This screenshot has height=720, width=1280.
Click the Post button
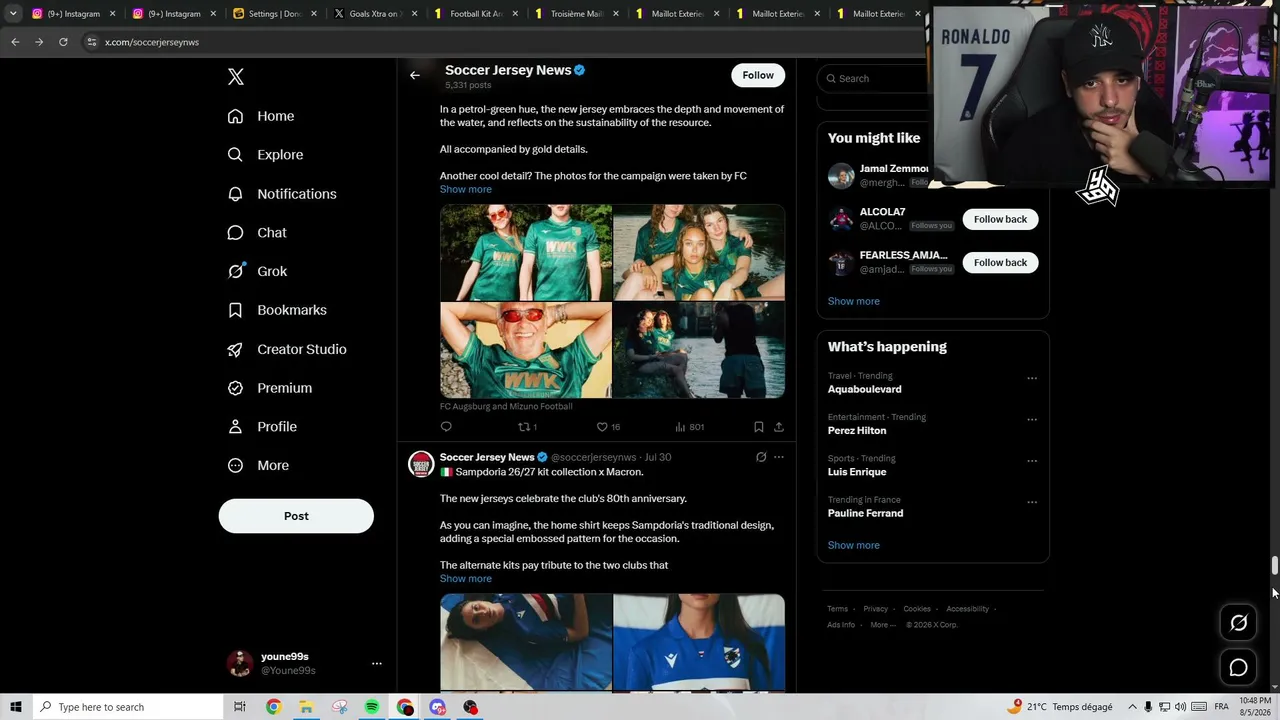pyautogui.click(x=296, y=516)
